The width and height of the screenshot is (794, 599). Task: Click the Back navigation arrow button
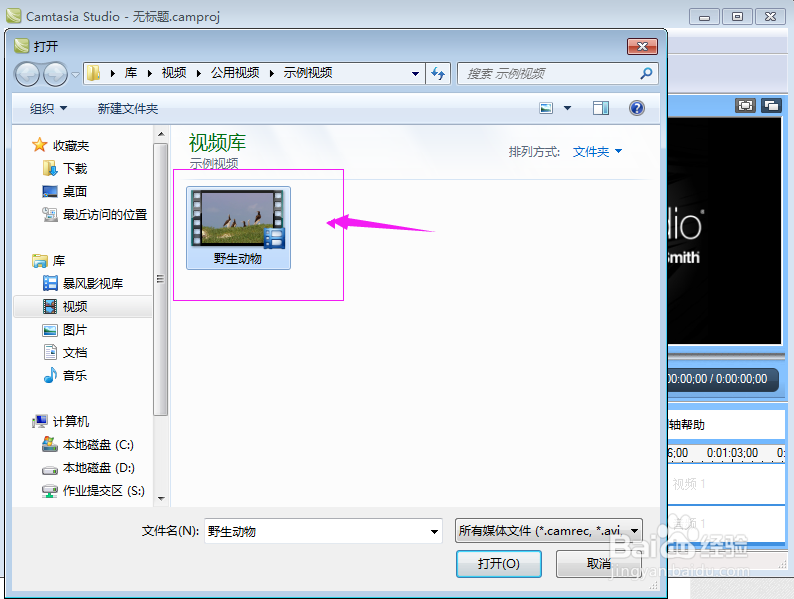(x=27, y=74)
